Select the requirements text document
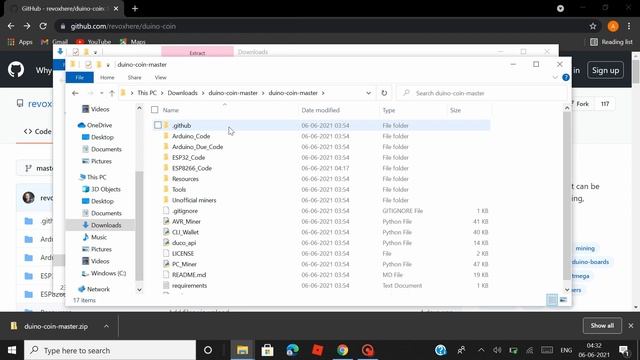The width and height of the screenshot is (640, 360). (x=189, y=285)
